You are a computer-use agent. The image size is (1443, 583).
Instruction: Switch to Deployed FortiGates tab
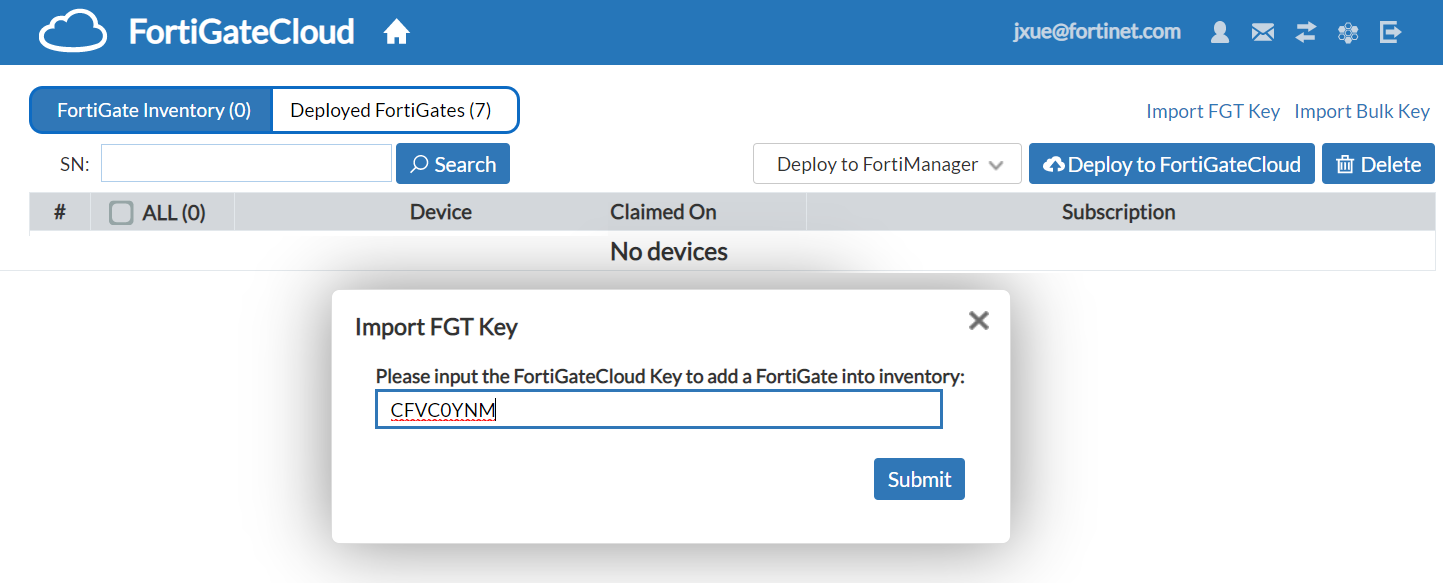[x=391, y=110]
